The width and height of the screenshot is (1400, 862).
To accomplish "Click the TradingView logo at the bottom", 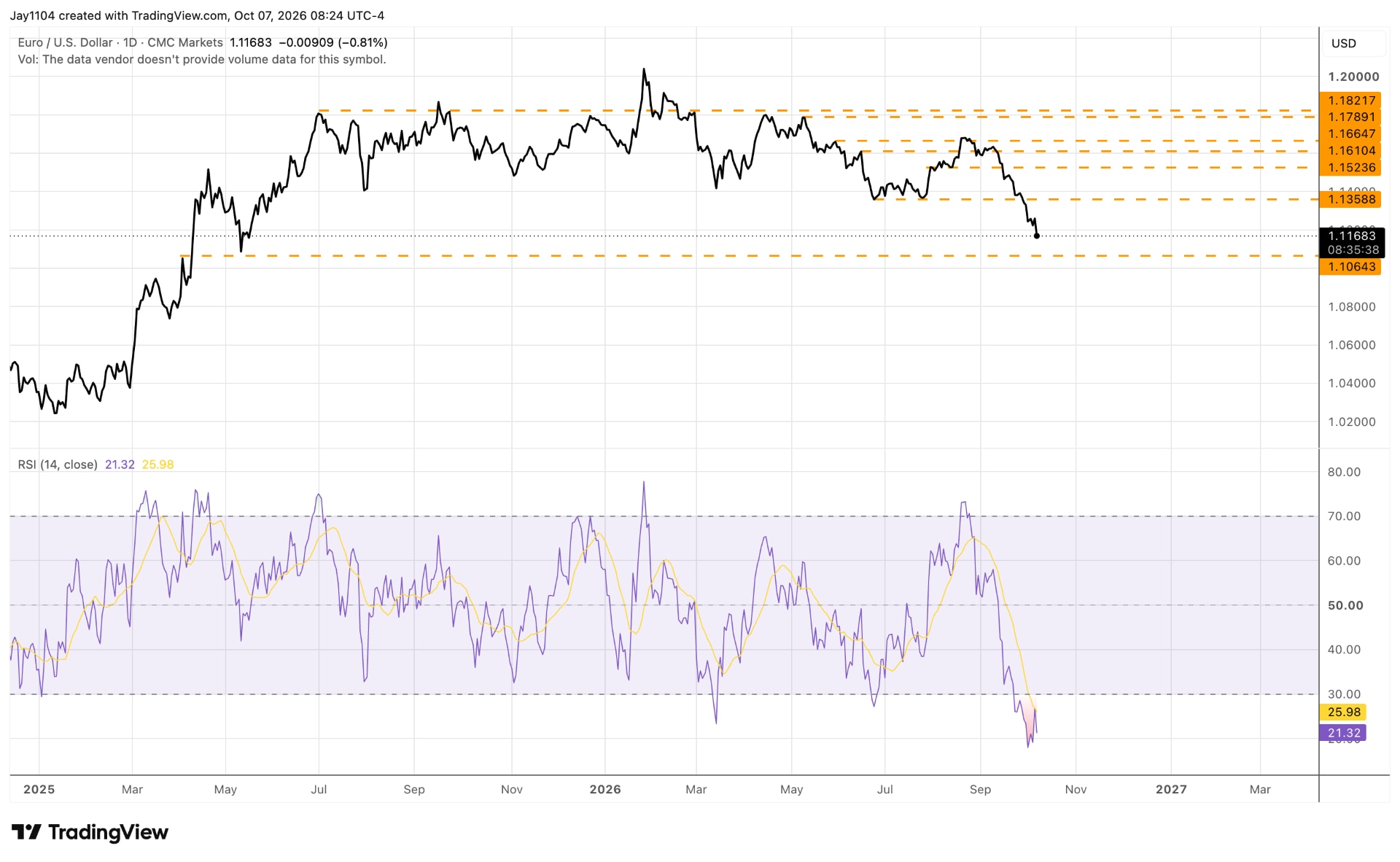I will tap(90, 832).
